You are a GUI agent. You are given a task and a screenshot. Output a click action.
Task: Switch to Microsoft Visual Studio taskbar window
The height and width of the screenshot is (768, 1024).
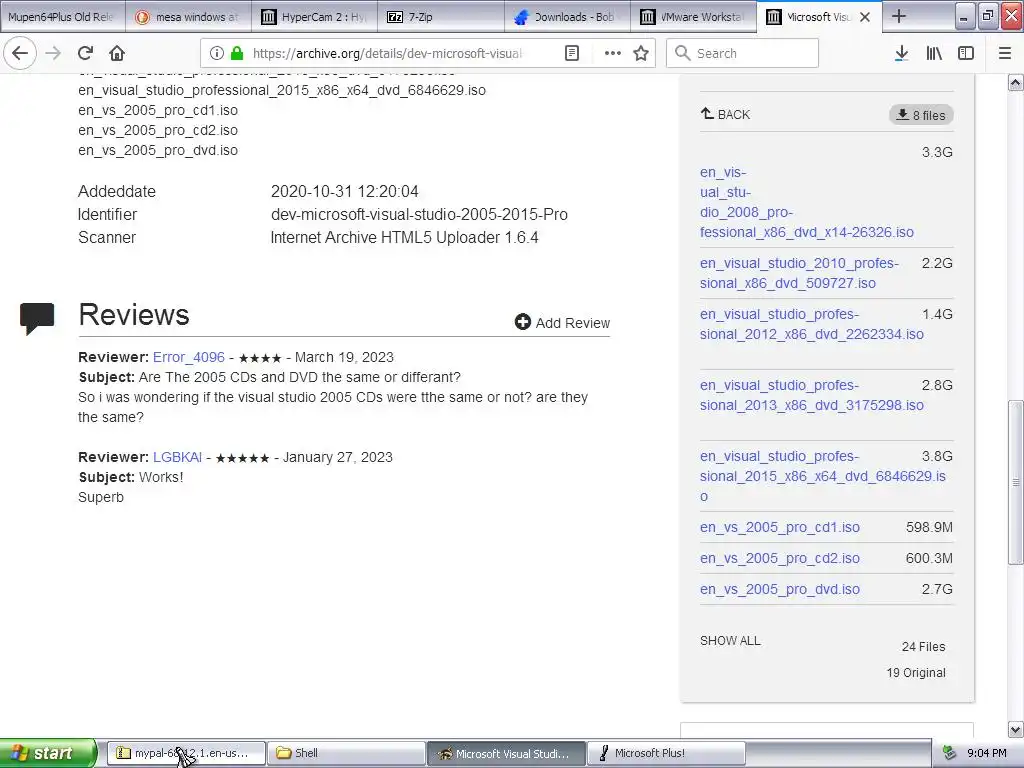[506, 753]
